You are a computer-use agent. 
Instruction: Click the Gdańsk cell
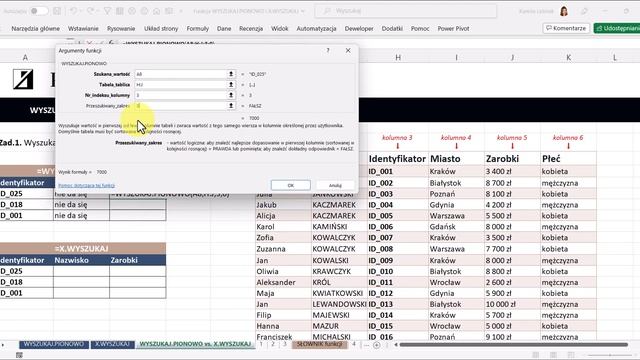click(x=456, y=227)
